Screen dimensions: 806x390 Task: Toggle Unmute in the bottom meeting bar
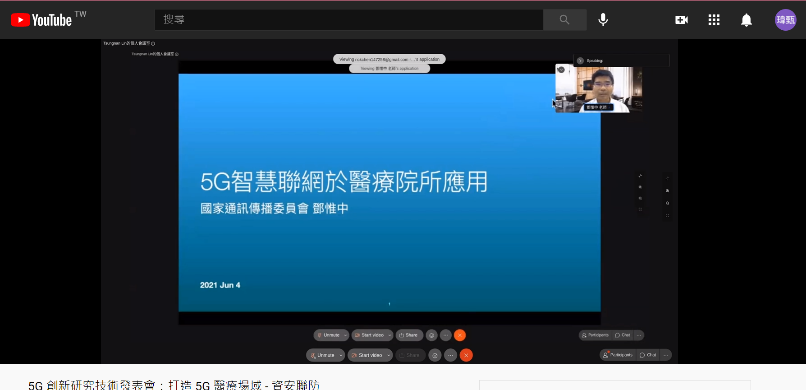point(322,355)
